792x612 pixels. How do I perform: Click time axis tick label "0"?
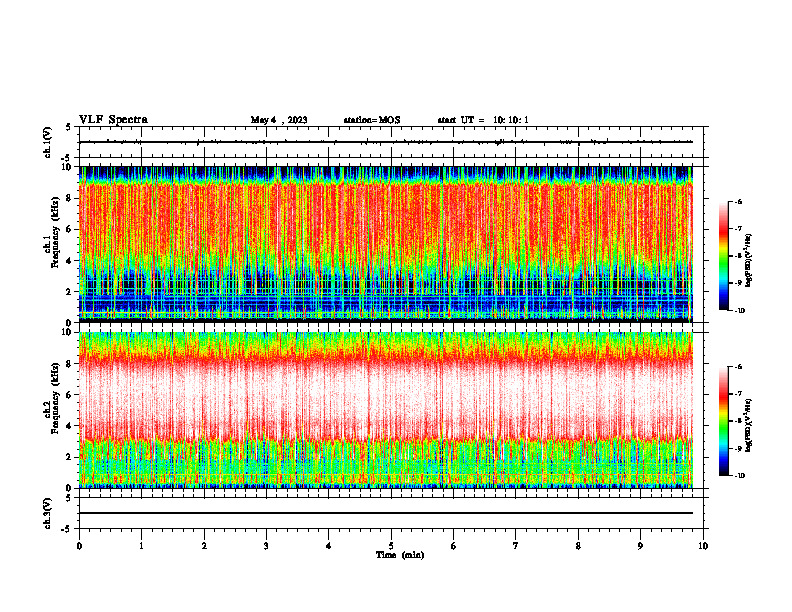pos(79,546)
